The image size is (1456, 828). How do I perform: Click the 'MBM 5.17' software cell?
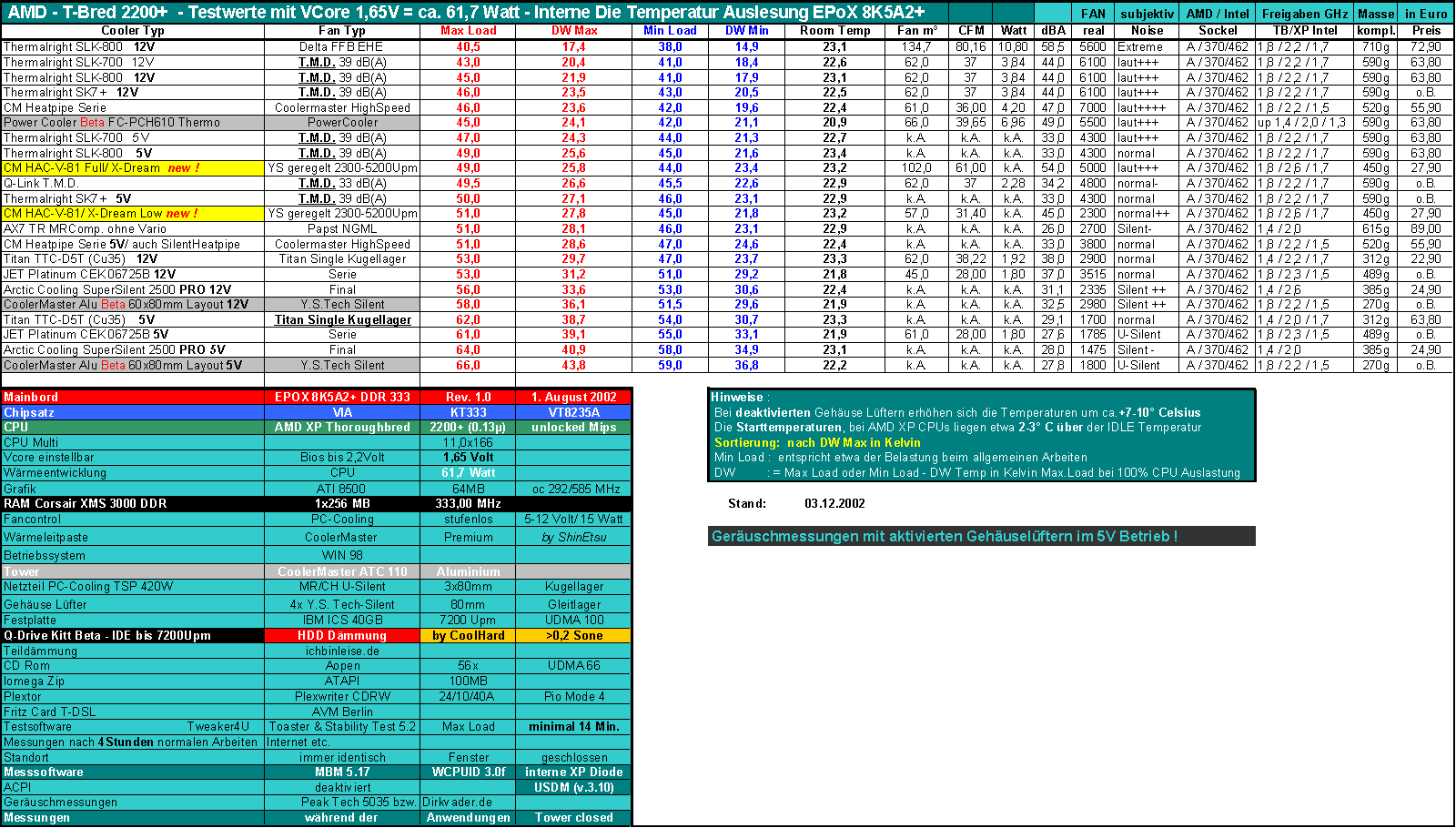point(342,772)
